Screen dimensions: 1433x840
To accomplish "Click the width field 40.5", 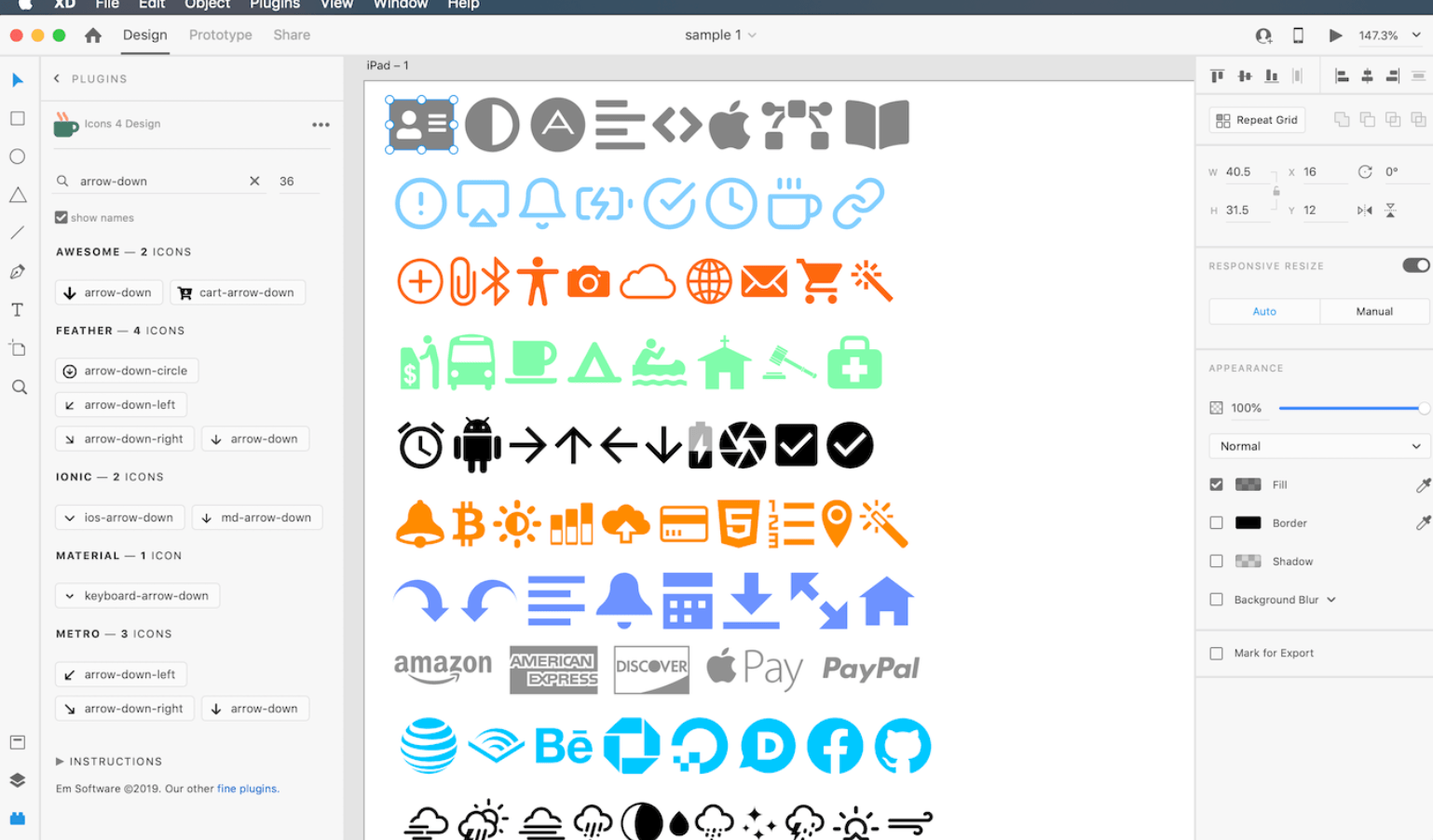I will [1247, 172].
